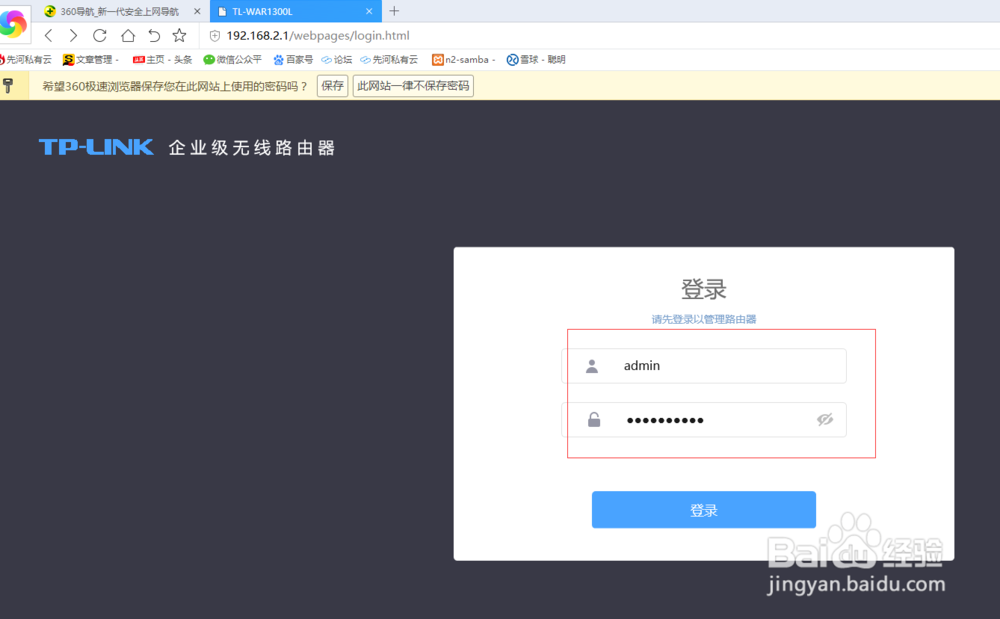Screen dimensions: 1000x619
Task: Click the site info shield in address bar
Action: coord(214,34)
